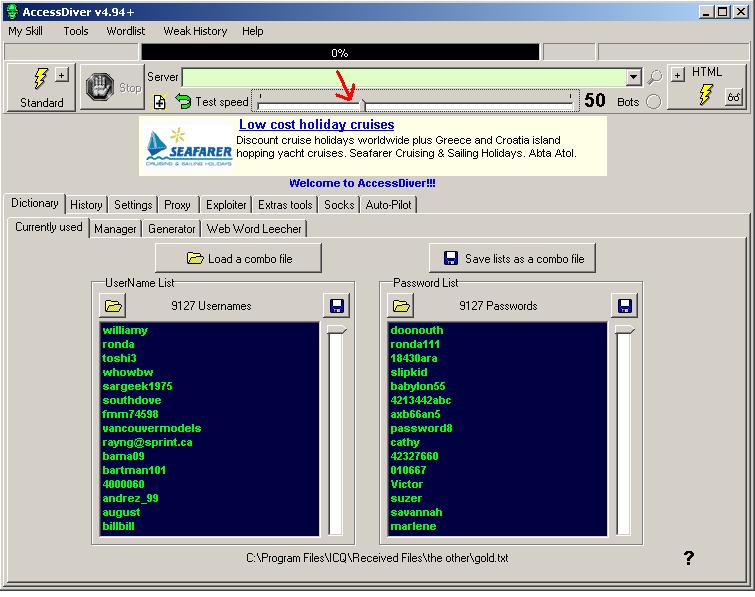This screenshot has height=597, width=755.
Task: Open the Wordlist menu
Action: coord(126,31)
